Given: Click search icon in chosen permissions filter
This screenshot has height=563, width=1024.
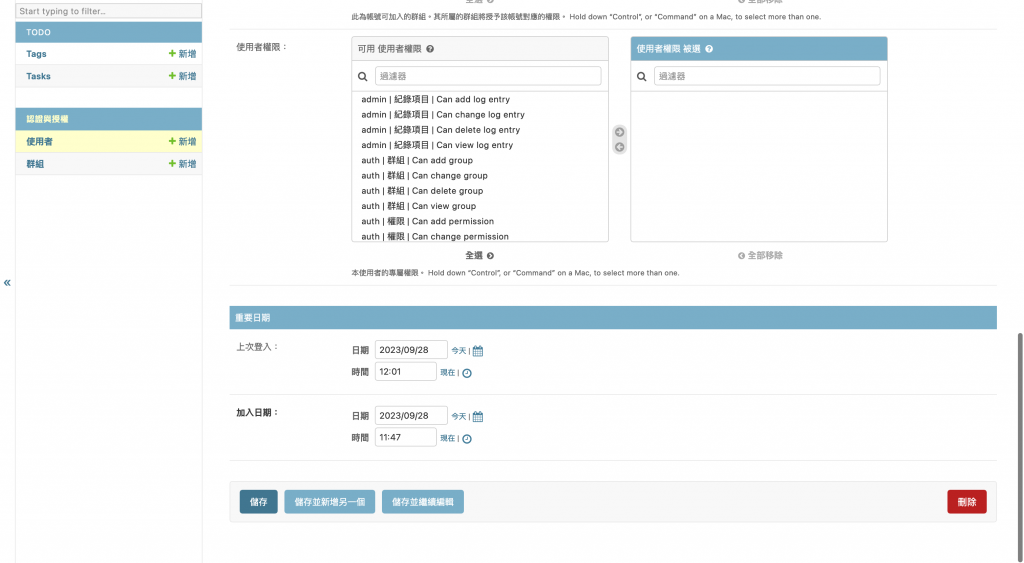Looking at the screenshot, I should coord(642,76).
